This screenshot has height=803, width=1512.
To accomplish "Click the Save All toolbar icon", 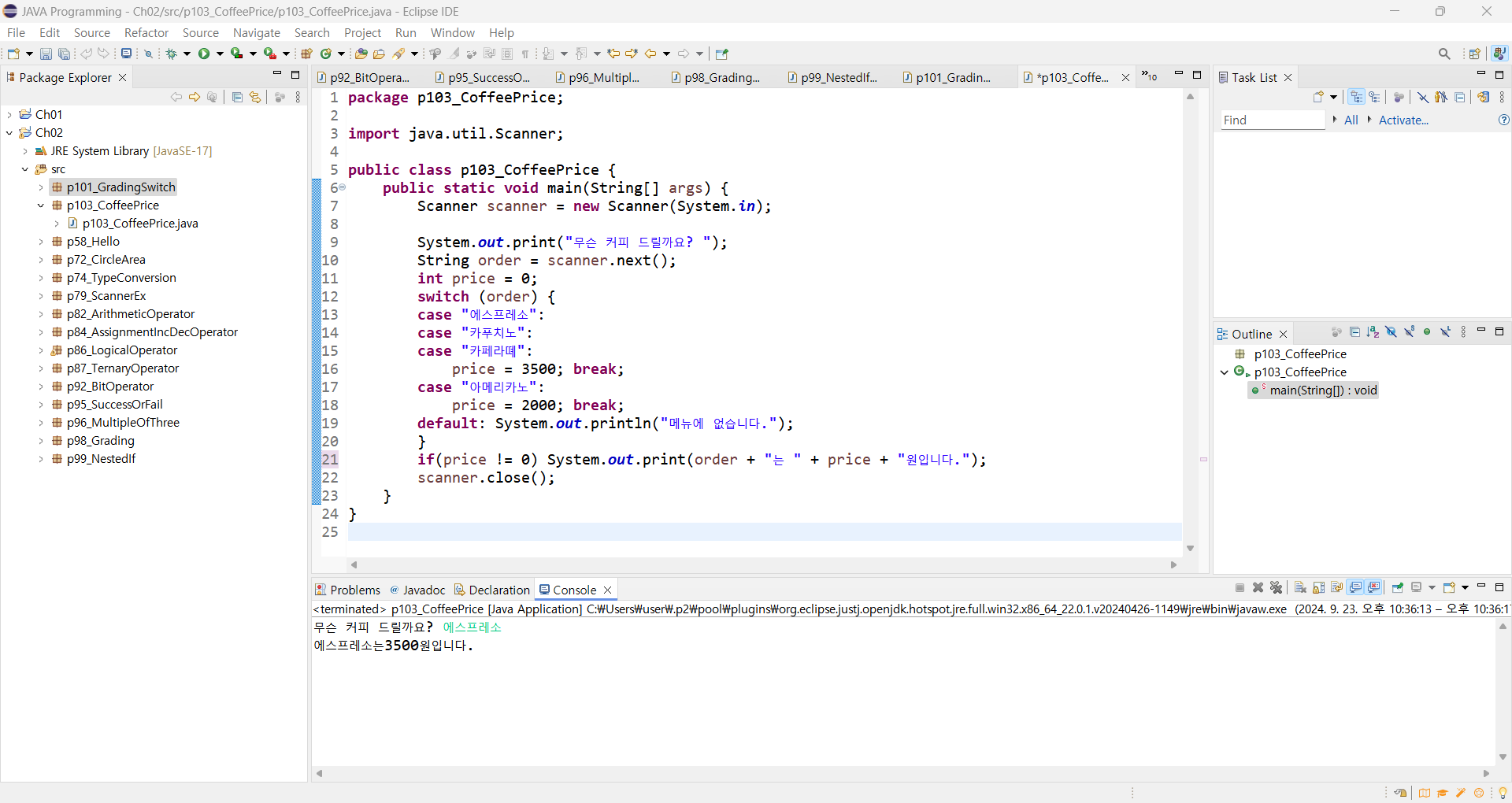I will (64, 54).
